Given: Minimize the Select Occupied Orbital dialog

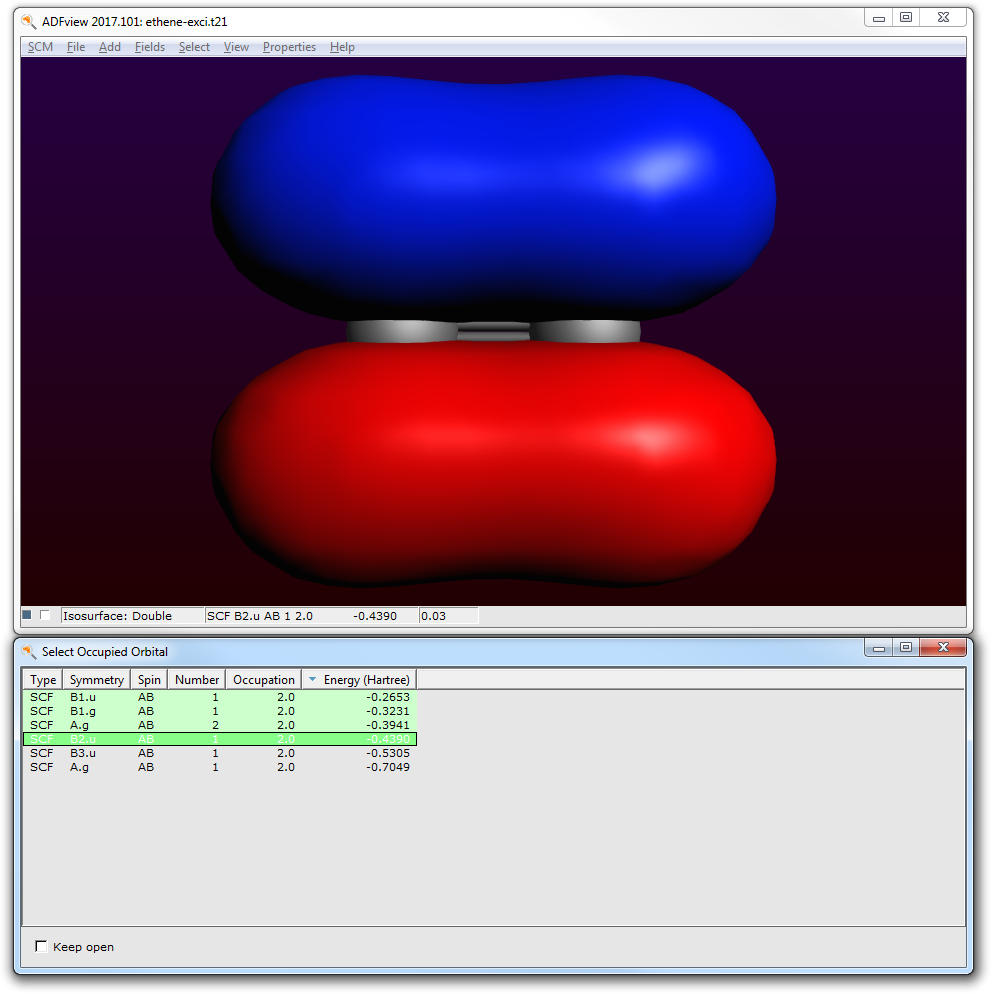Looking at the screenshot, I should (879, 647).
